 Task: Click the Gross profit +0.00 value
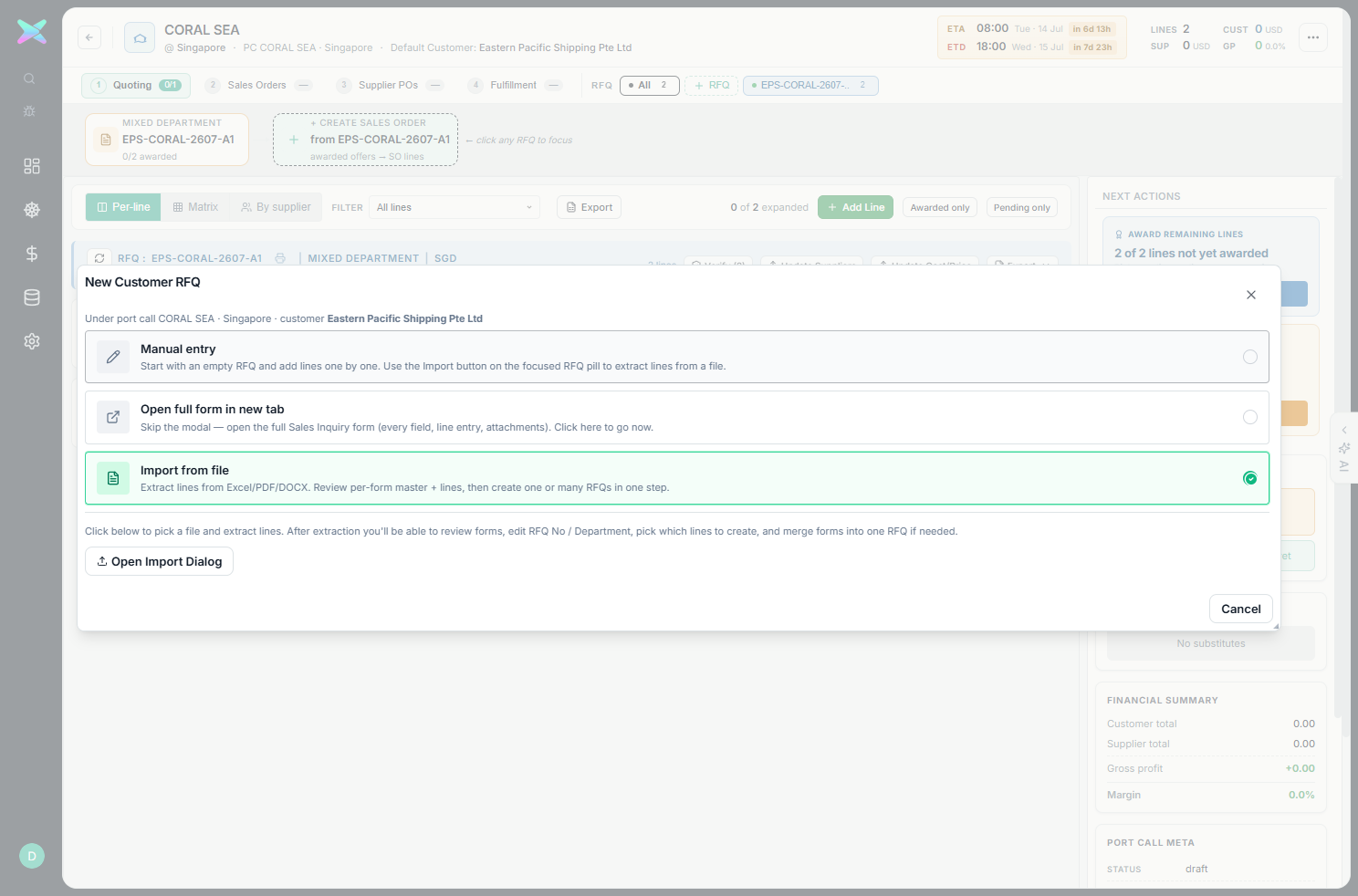coord(1301,768)
